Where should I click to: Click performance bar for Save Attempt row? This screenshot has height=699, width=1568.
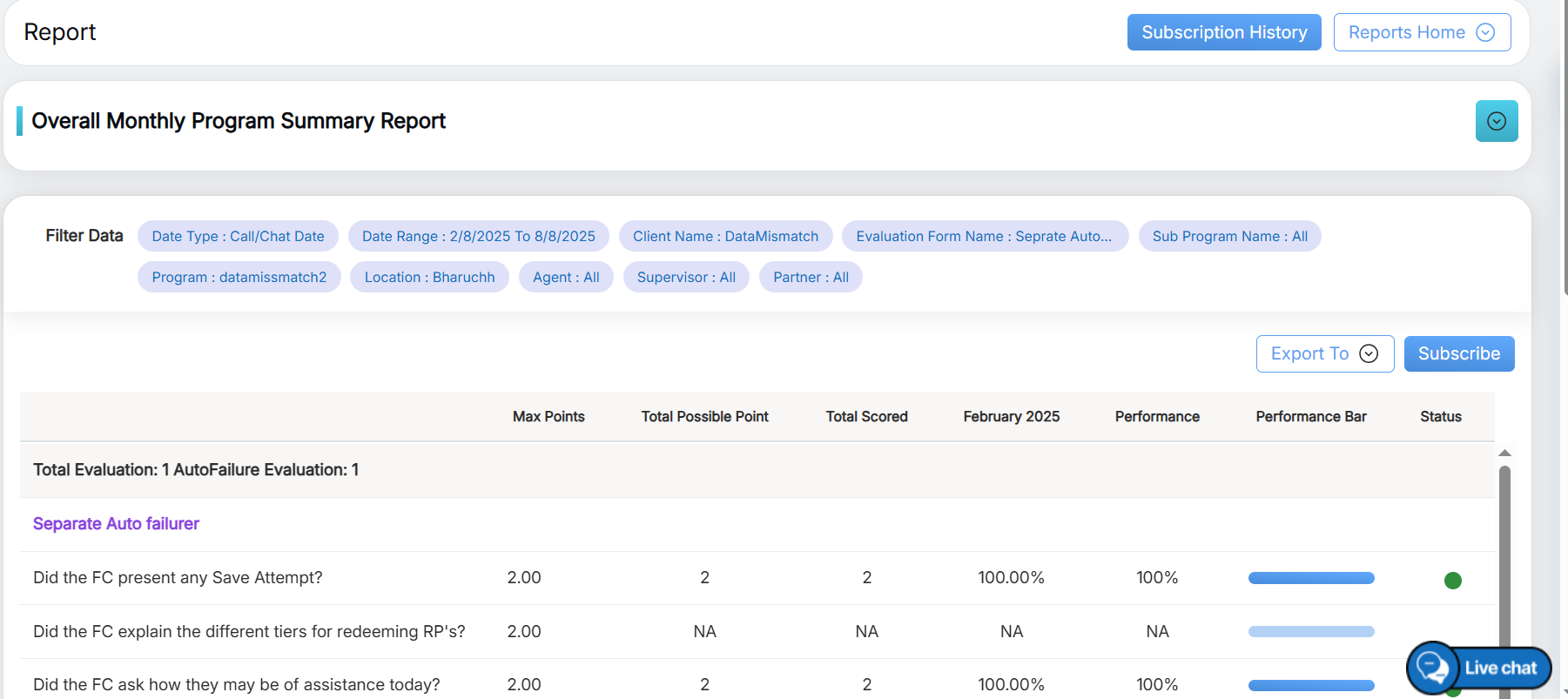pos(1310,578)
